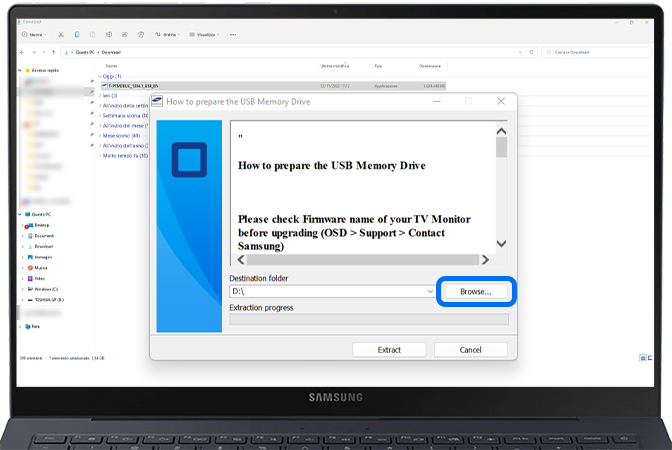This screenshot has height=450, width=672.
Task: Click the Cancel button in dialog
Action: pos(471,350)
